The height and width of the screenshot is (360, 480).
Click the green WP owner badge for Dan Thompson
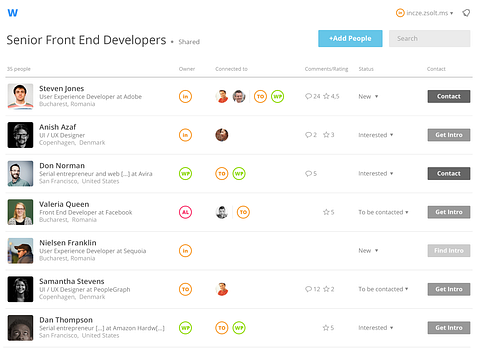pyautogui.click(x=185, y=328)
